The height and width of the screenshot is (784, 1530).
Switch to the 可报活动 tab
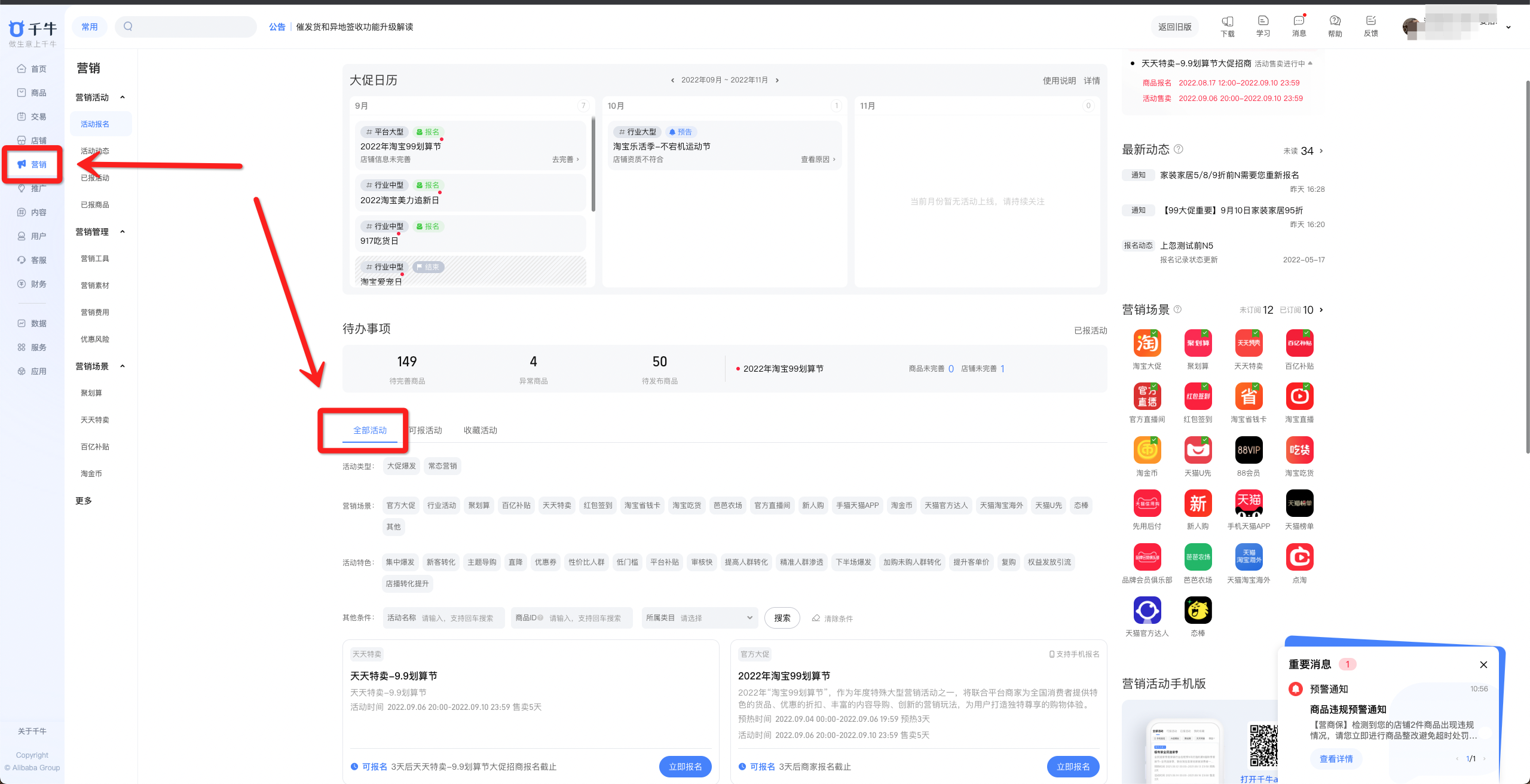pyautogui.click(x=426, y=430)
